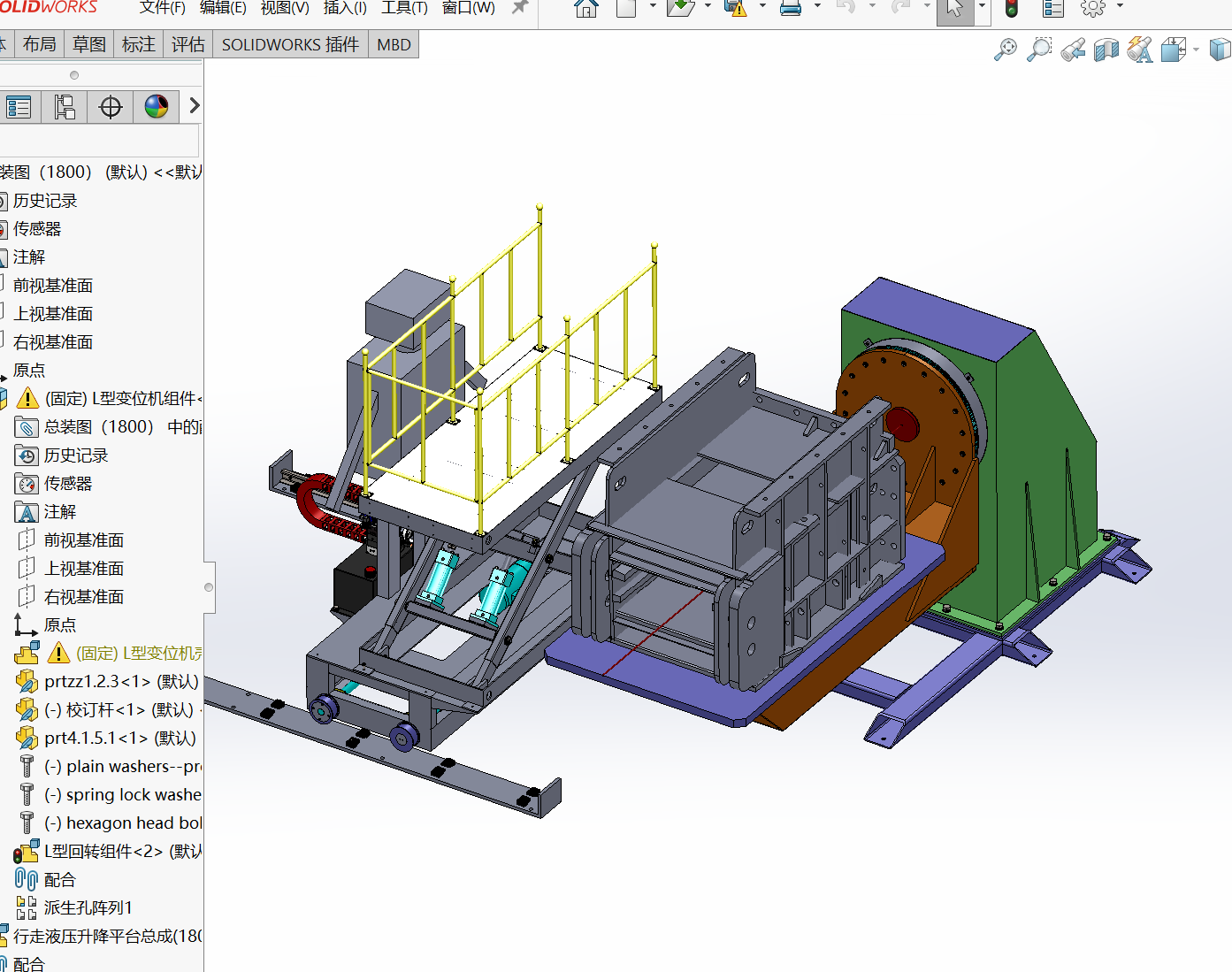Open the Options gear icon

coord(1093,9)
